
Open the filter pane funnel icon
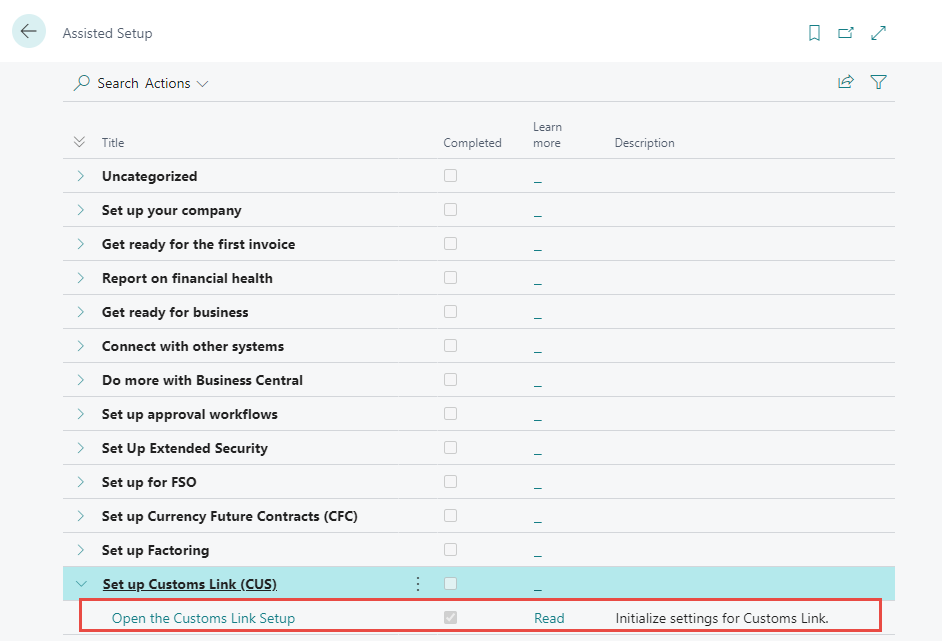click(x=878, y=83)
